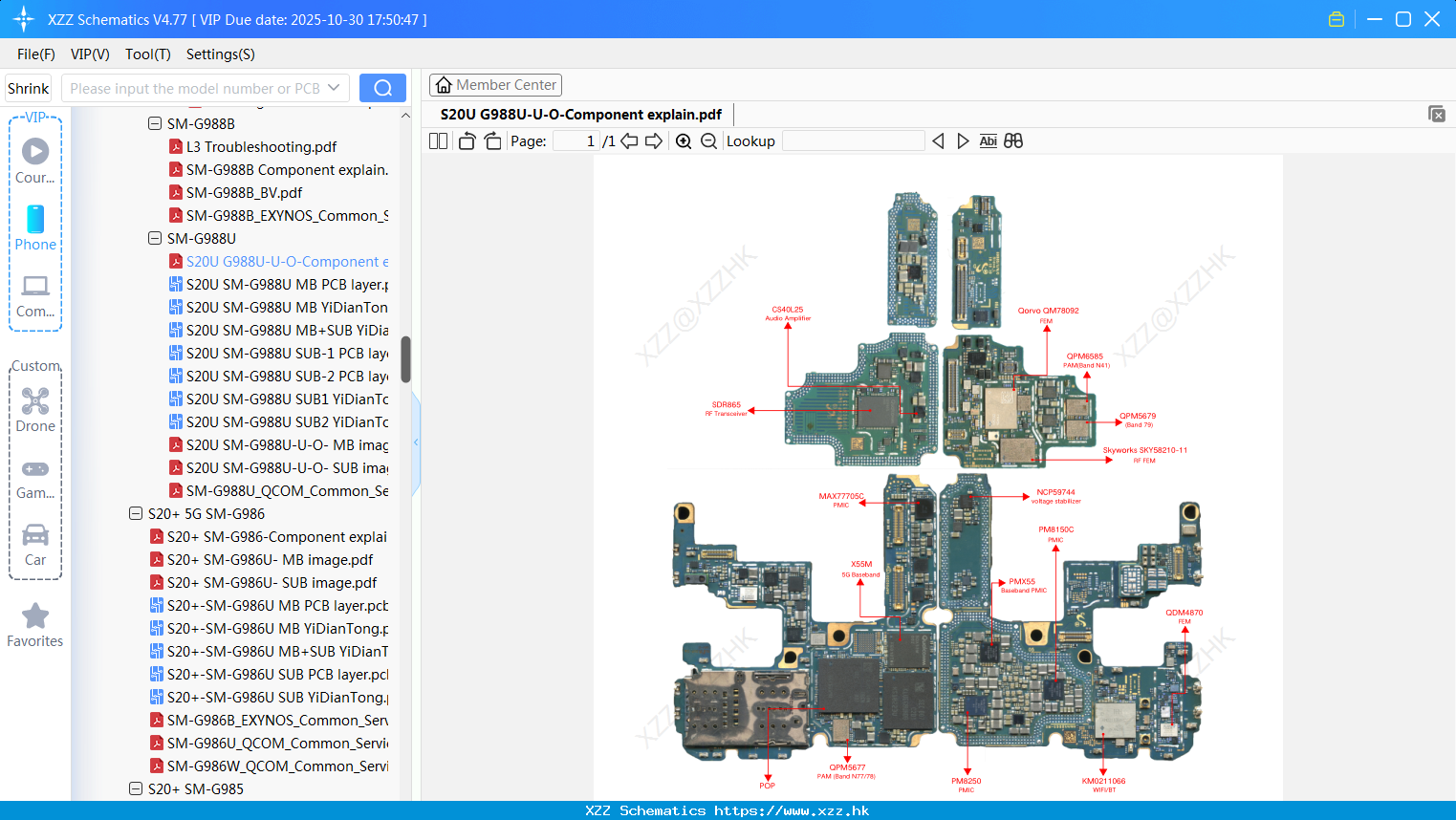Open S20U SM-G988U-U-O- MB image
The image size is (1456, 820).
(x=287, y=444)
